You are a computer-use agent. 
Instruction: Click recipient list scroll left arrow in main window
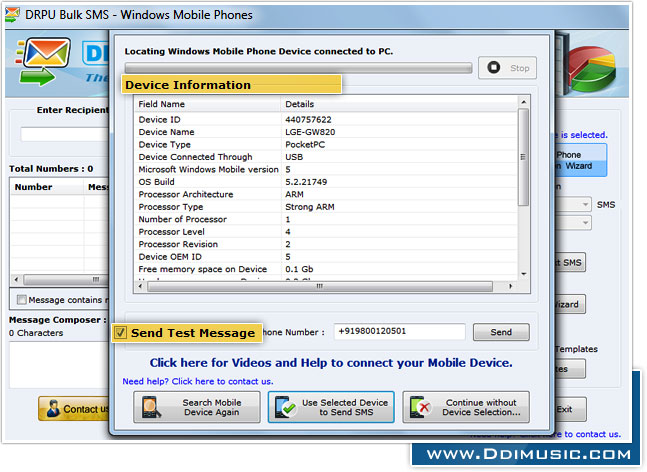click(16, 279)
